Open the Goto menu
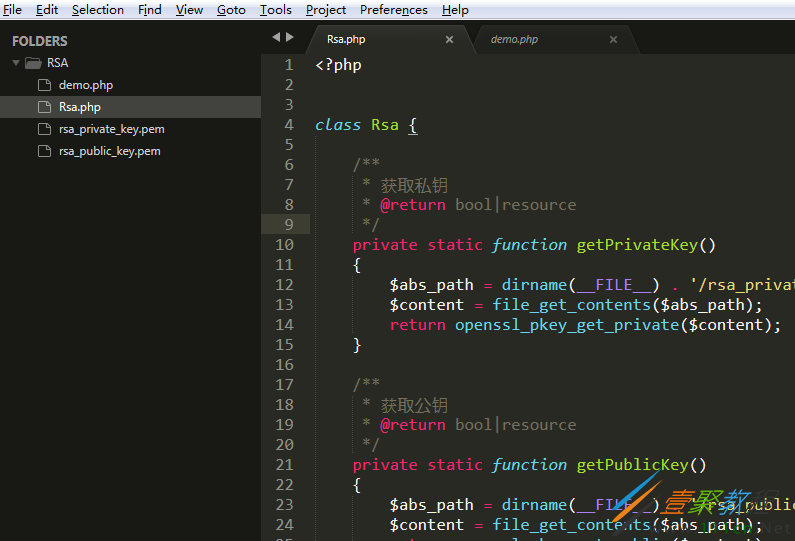 (x=231, y=10)
